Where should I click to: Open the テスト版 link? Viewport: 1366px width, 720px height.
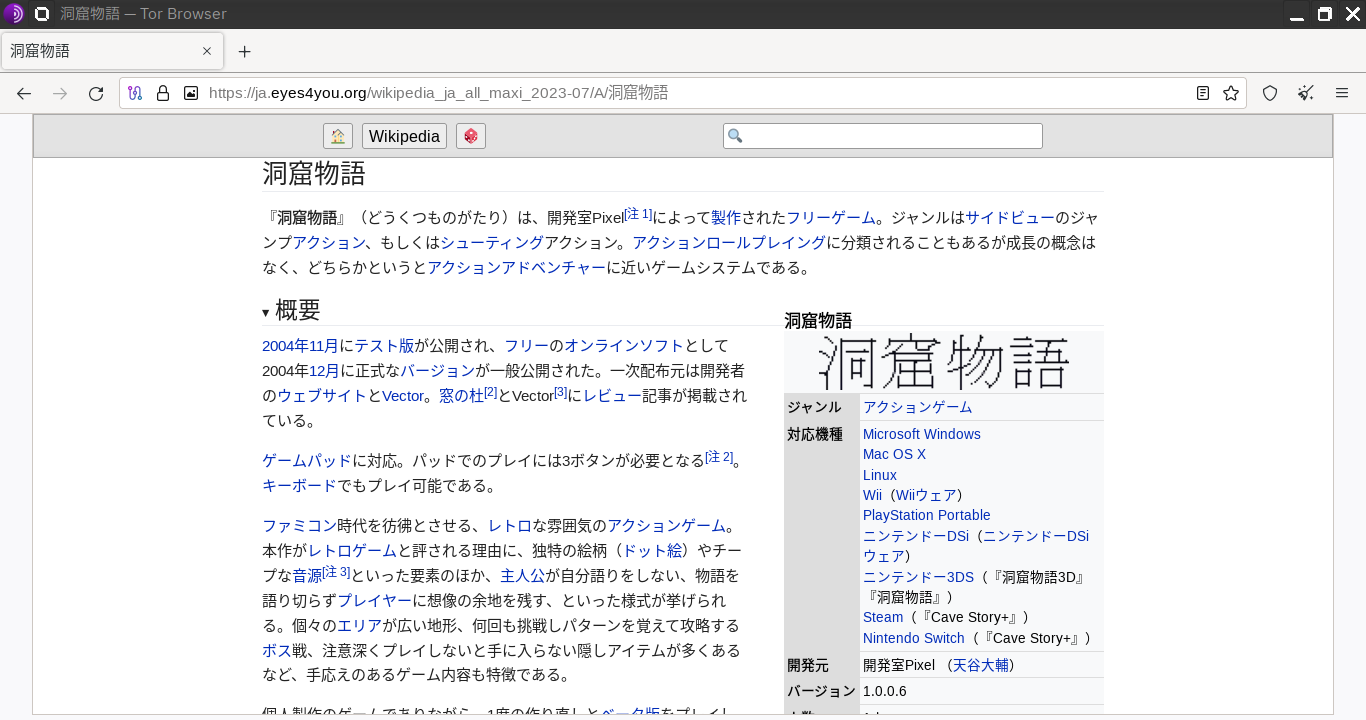tap(384, 346)
